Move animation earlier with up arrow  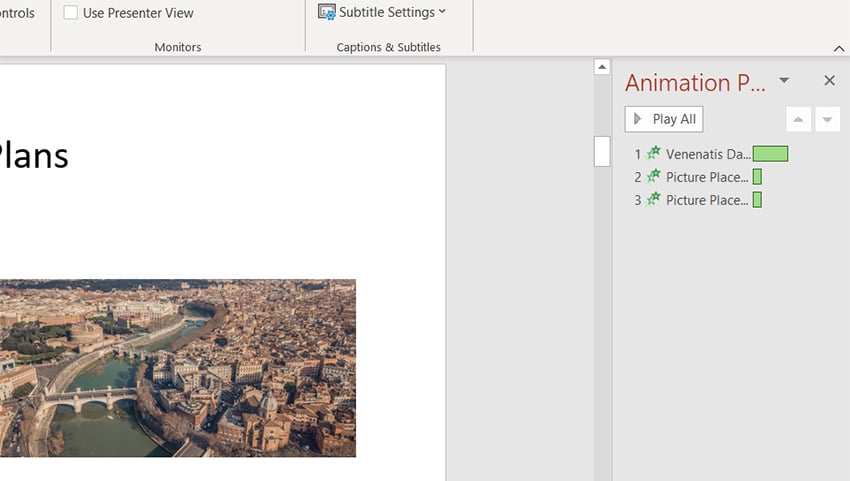pos(798,120)
